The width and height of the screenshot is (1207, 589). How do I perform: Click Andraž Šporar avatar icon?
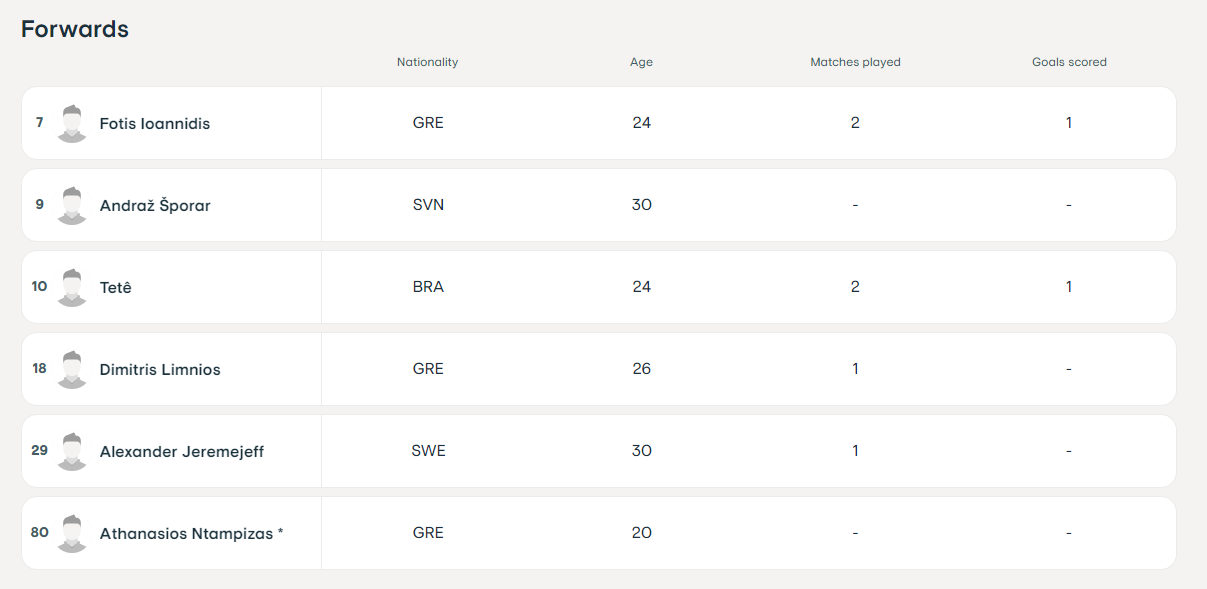[x=72, y=205]
